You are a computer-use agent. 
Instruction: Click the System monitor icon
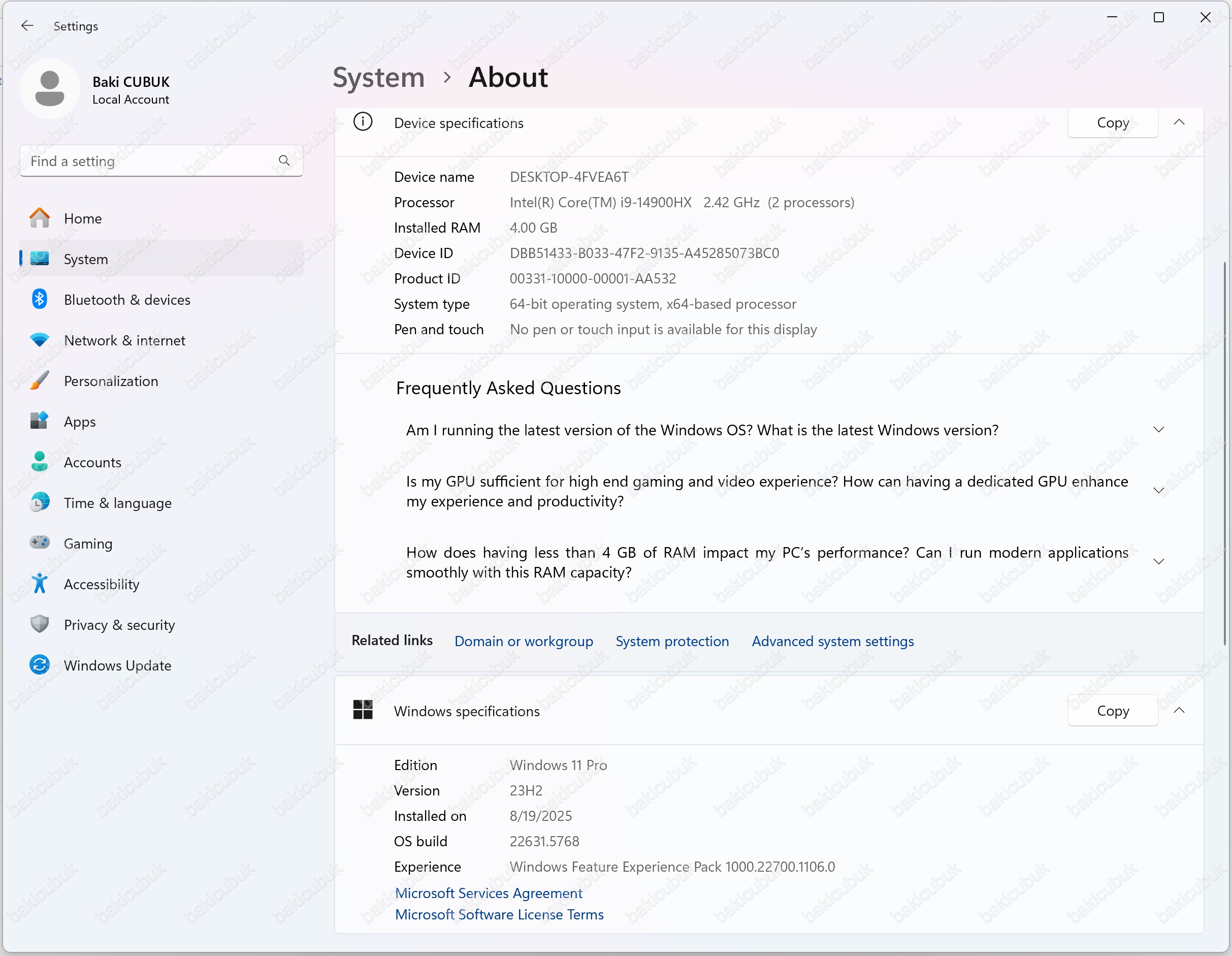(x=40, y=259)
